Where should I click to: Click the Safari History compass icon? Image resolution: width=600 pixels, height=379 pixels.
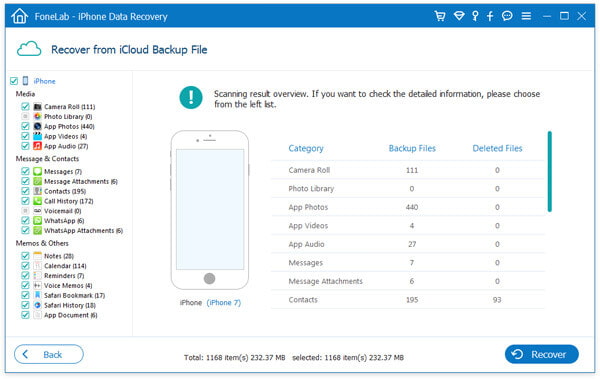37,305
